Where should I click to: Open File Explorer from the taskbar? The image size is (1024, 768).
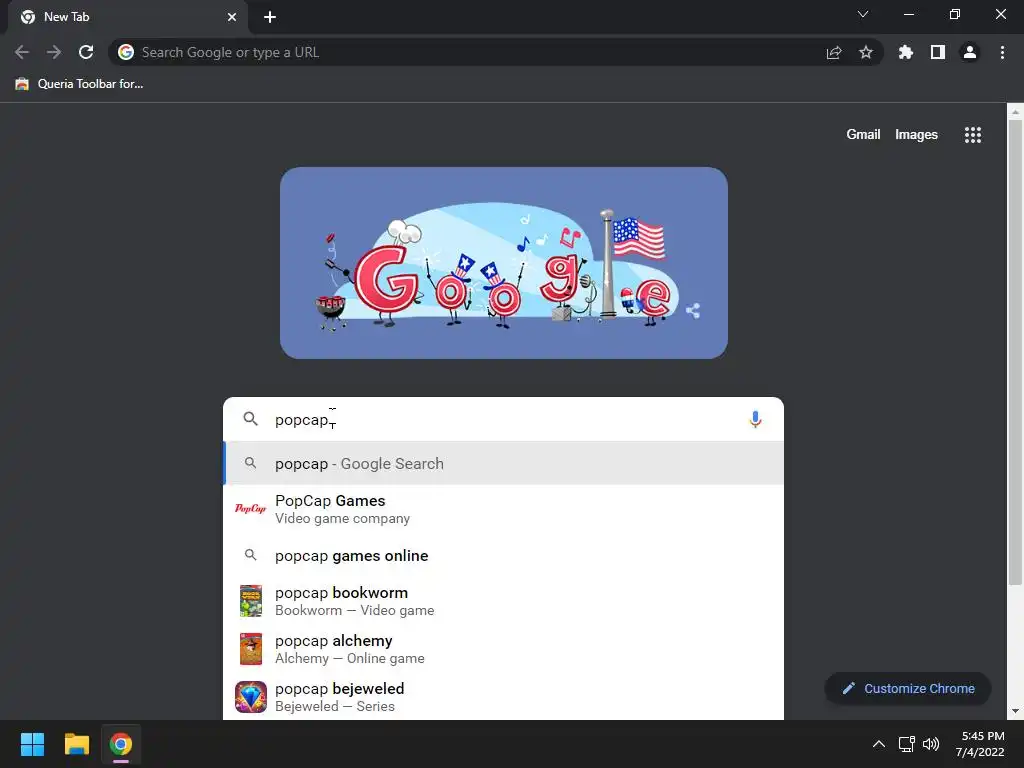(76, 744)
